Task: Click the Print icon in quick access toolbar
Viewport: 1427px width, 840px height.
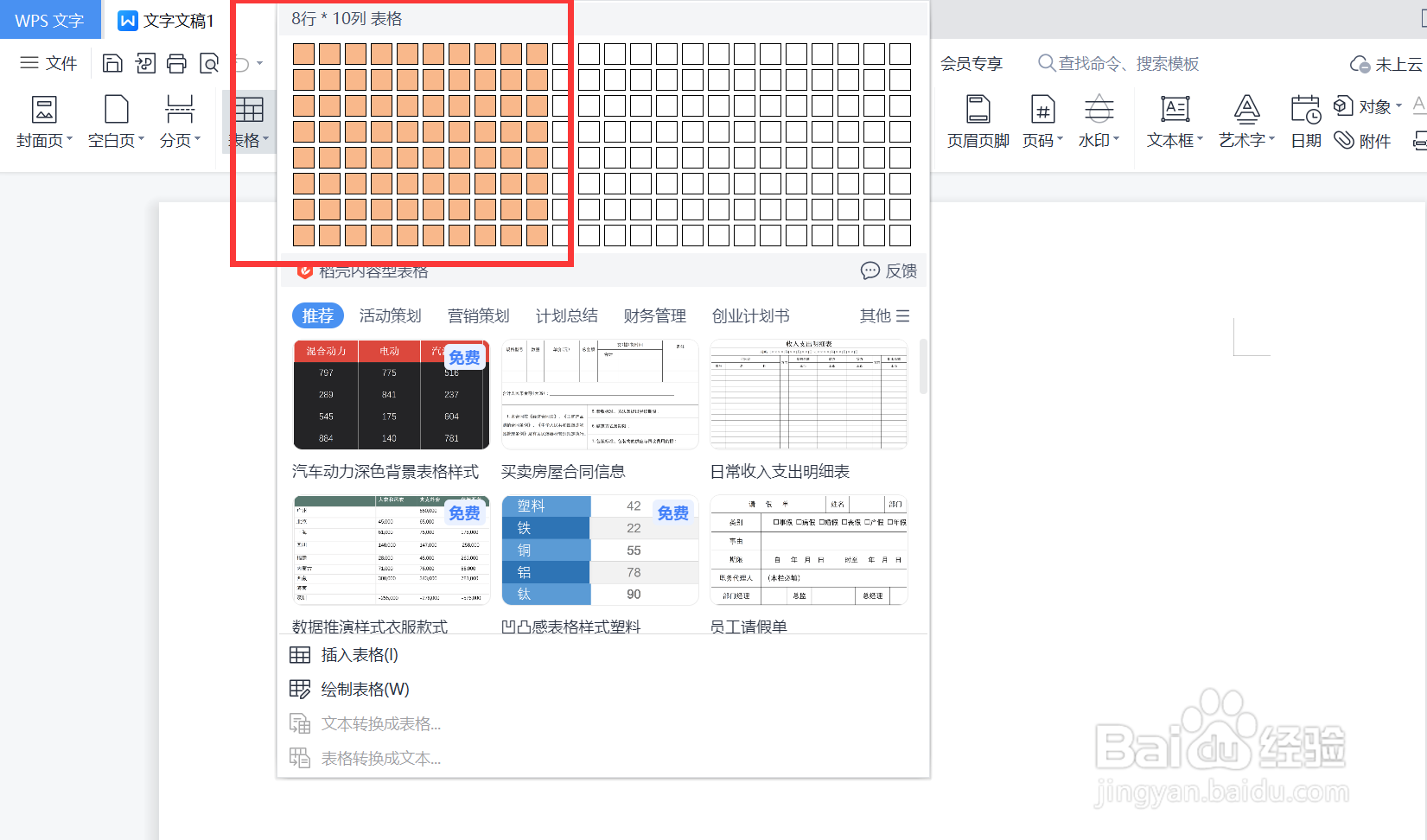Action: pos(177,63)
